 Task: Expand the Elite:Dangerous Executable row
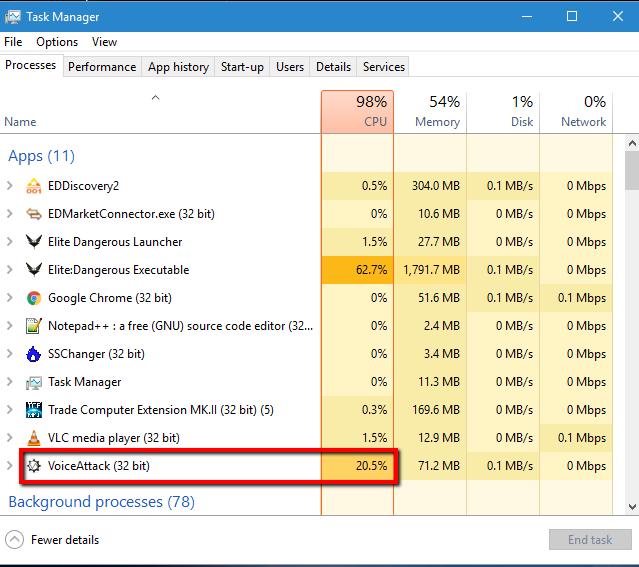(x=9, y=270)
